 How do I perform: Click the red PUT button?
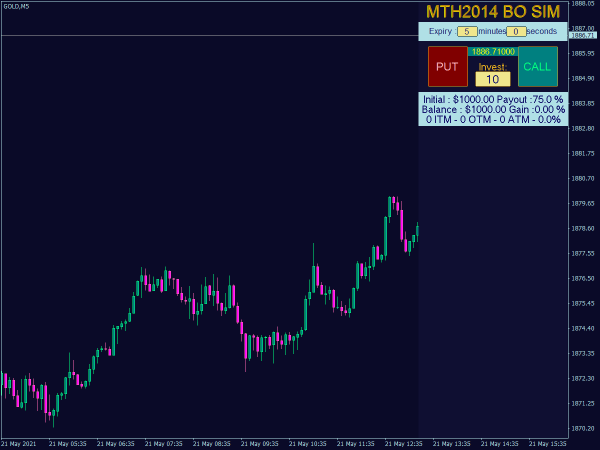pos(447,67)
